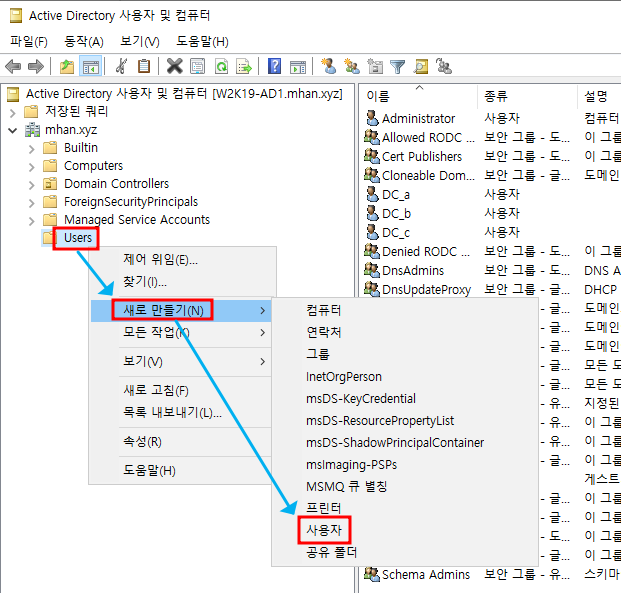This screenshot has height=593, width=621.
Task: Select 그룹 in New submenu
Action: 405,354
